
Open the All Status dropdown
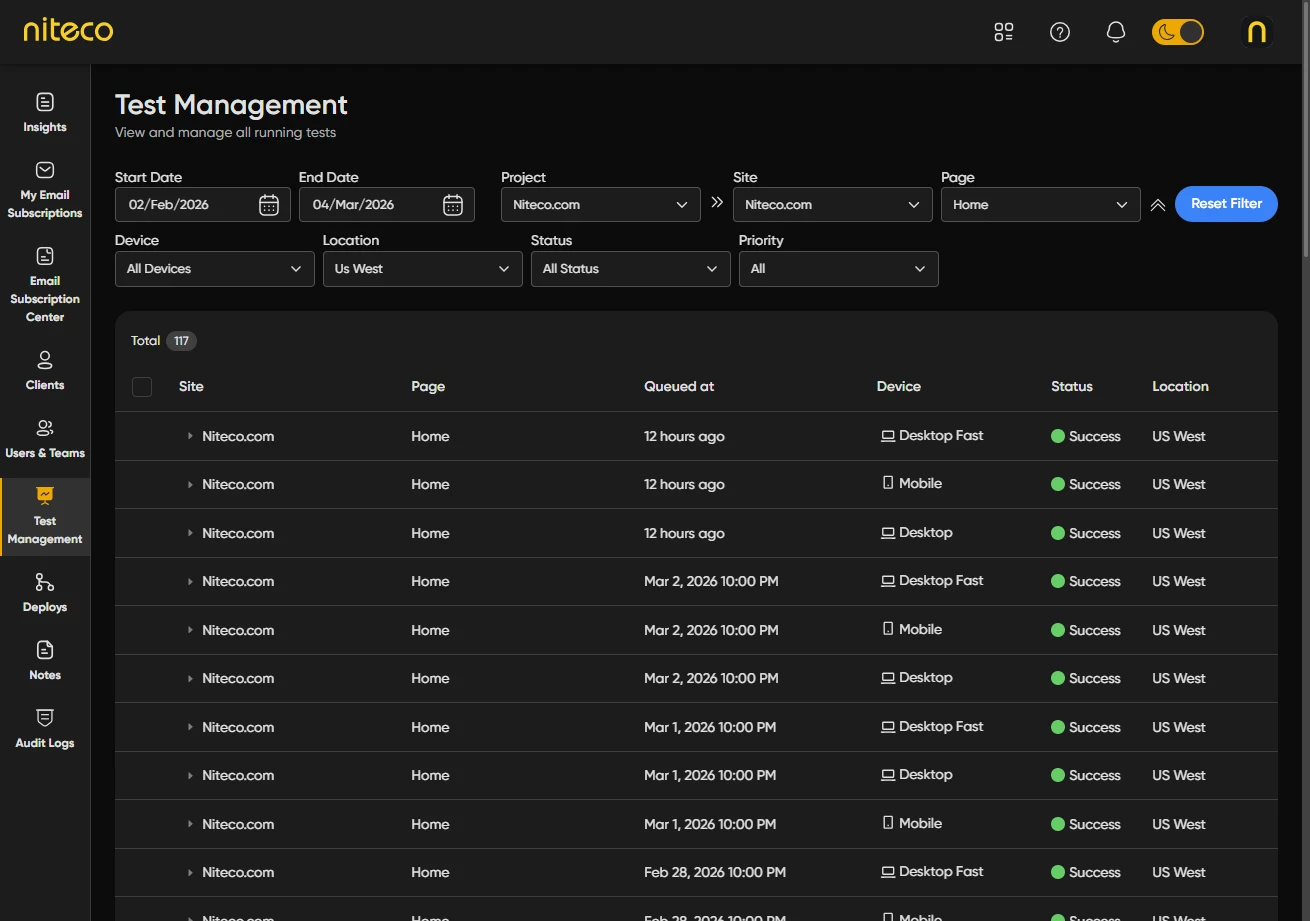(x=630, y=269)
